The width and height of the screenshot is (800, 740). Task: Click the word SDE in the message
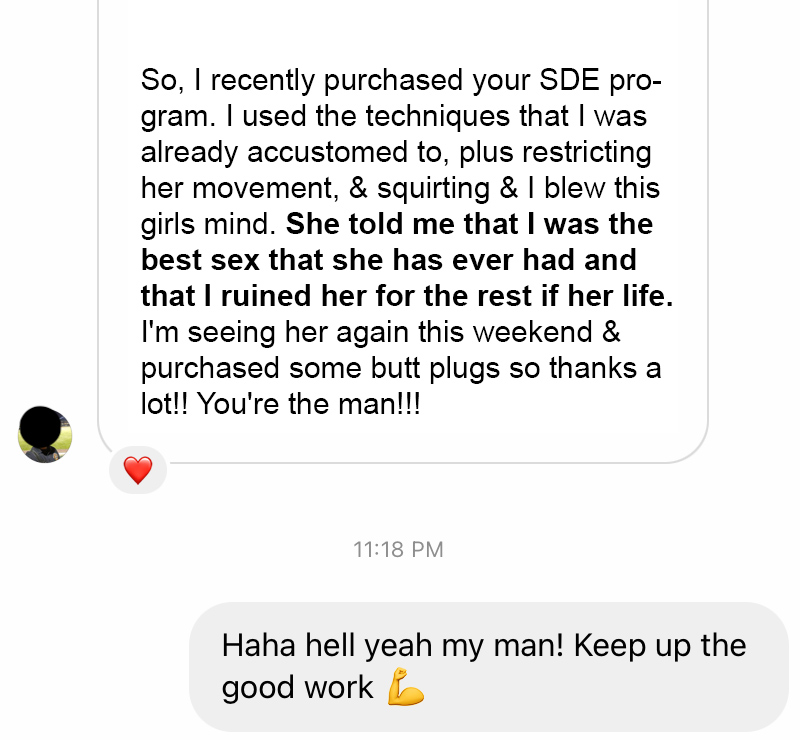click(569, 80)
